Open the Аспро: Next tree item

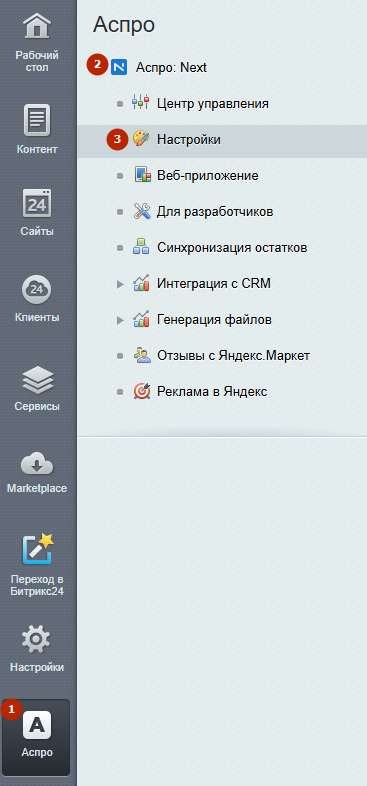[171, 67]
